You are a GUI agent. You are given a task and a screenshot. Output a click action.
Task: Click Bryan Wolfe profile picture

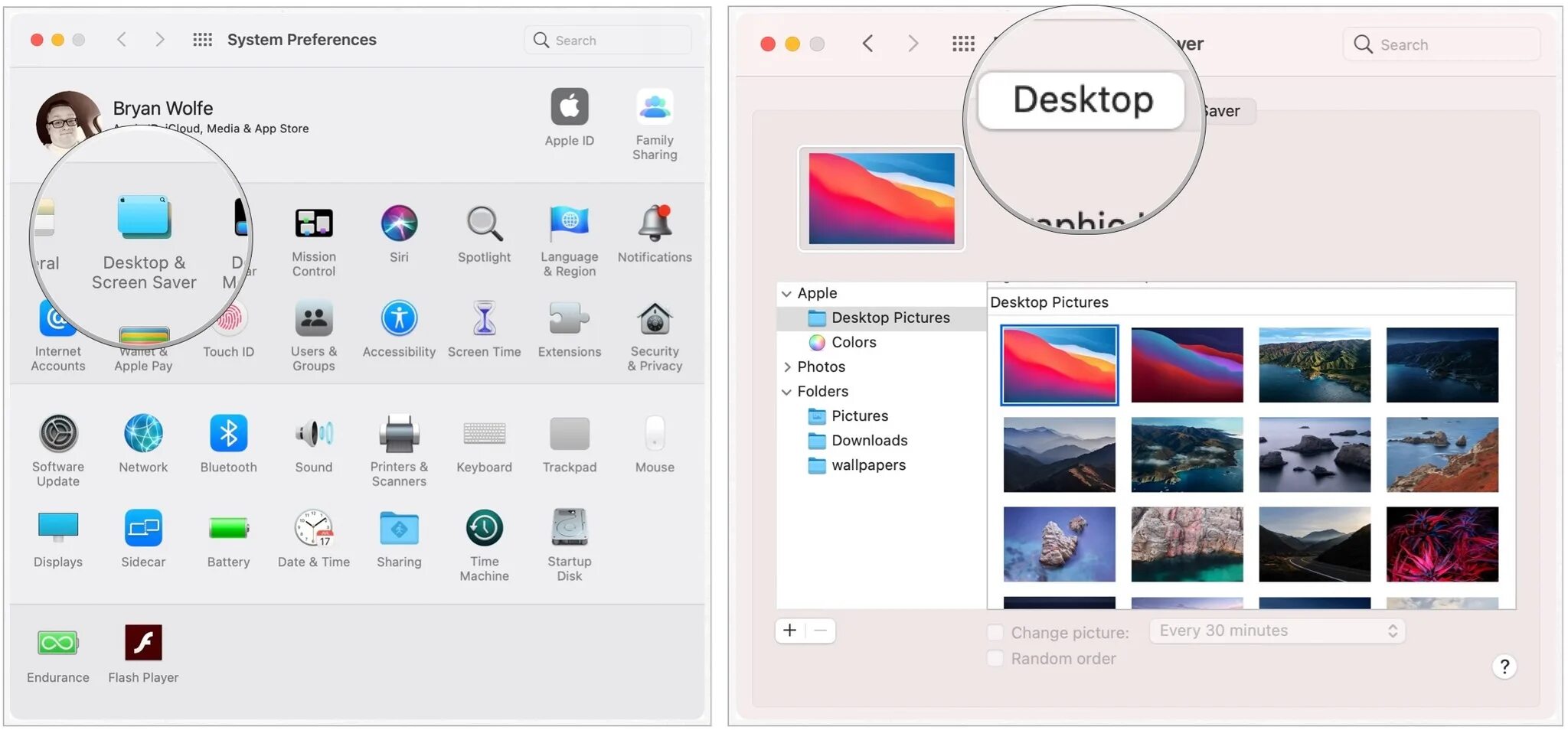point(69,122)
